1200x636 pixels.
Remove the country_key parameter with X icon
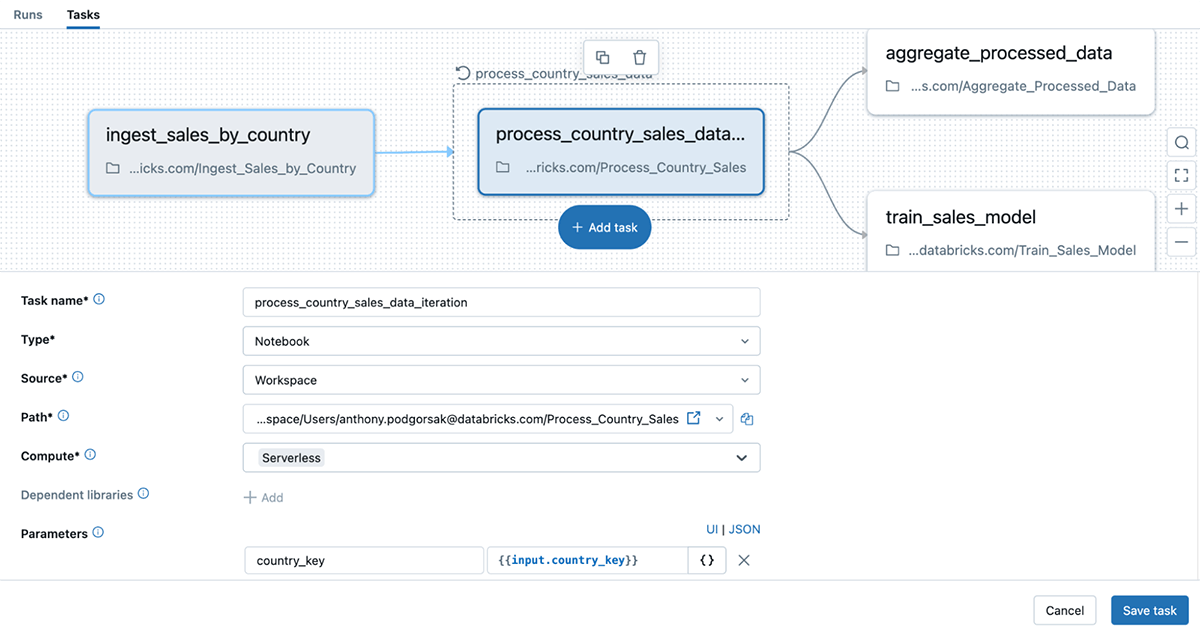[743, 560]
